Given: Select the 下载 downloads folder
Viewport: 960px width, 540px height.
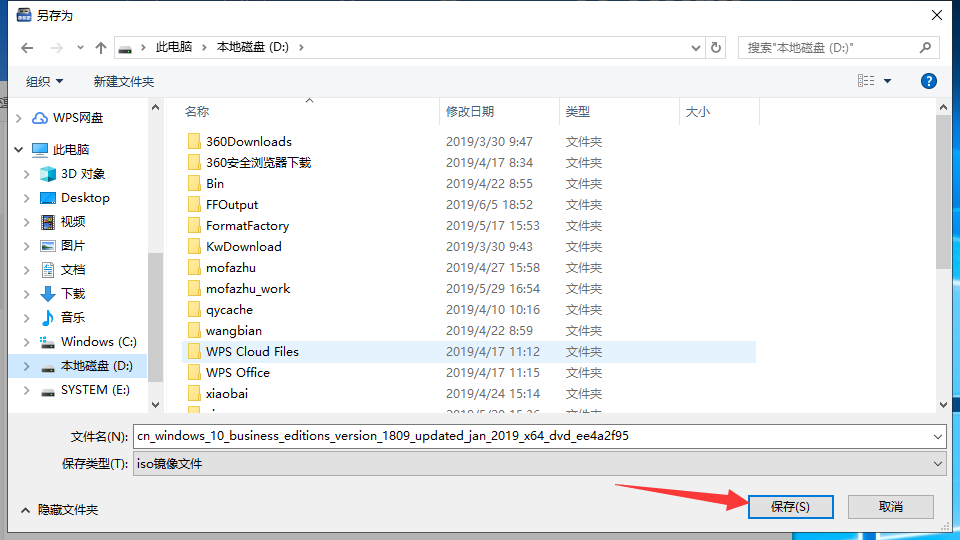Looking at the screenshot, I should [72, 294].
